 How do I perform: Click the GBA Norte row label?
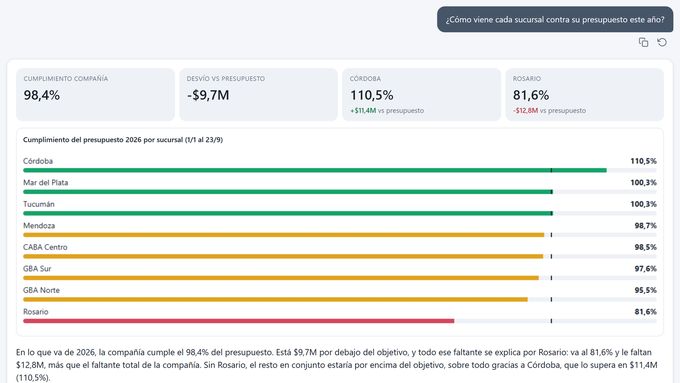tap(41, 290)
